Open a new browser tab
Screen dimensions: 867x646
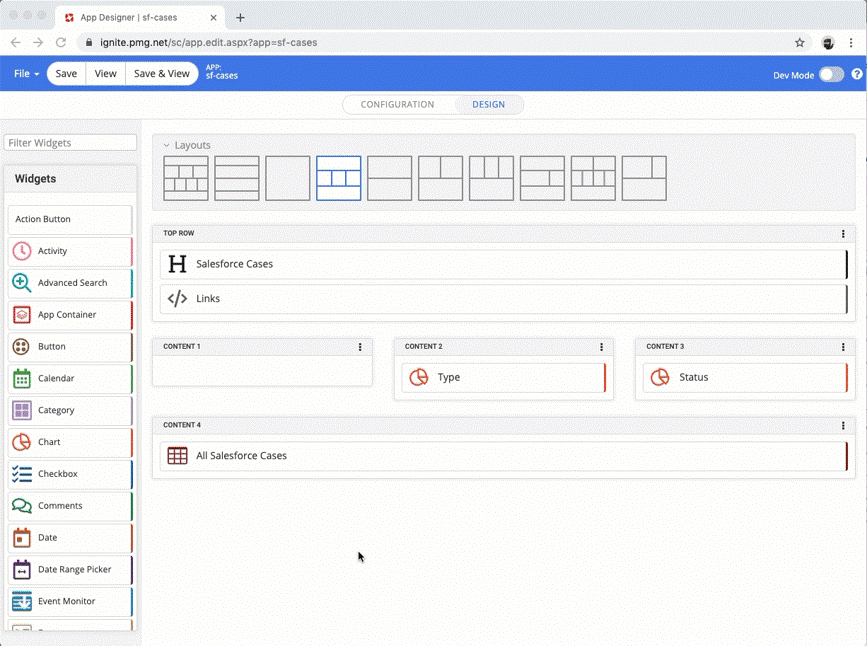point(240,18)
